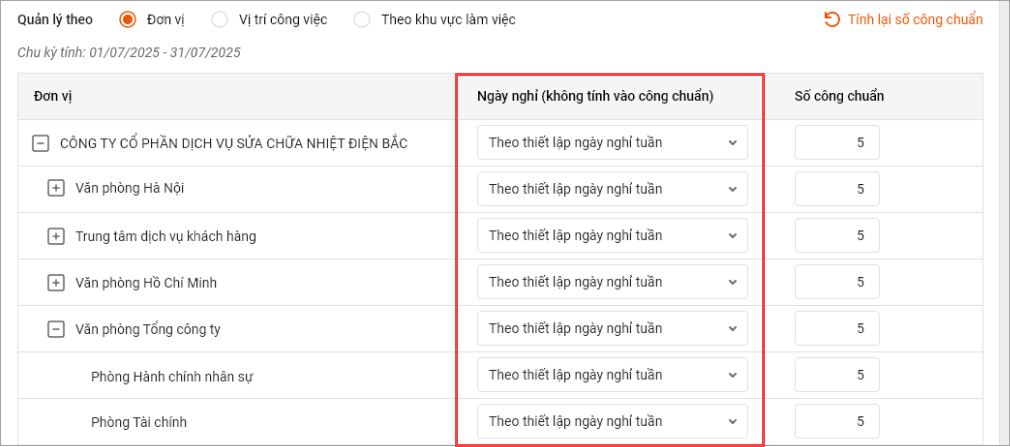Image resolution: width=1010 pixels, height=447 pixels.
Task: Click Tính lại số công chuẩn link
Action: [915, 19]
